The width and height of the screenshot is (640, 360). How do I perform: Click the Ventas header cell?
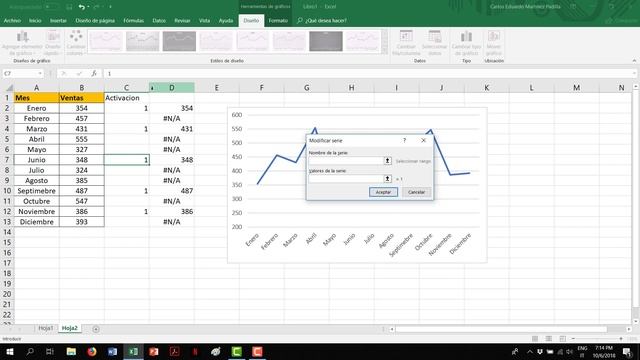click(x=82, y=98)
